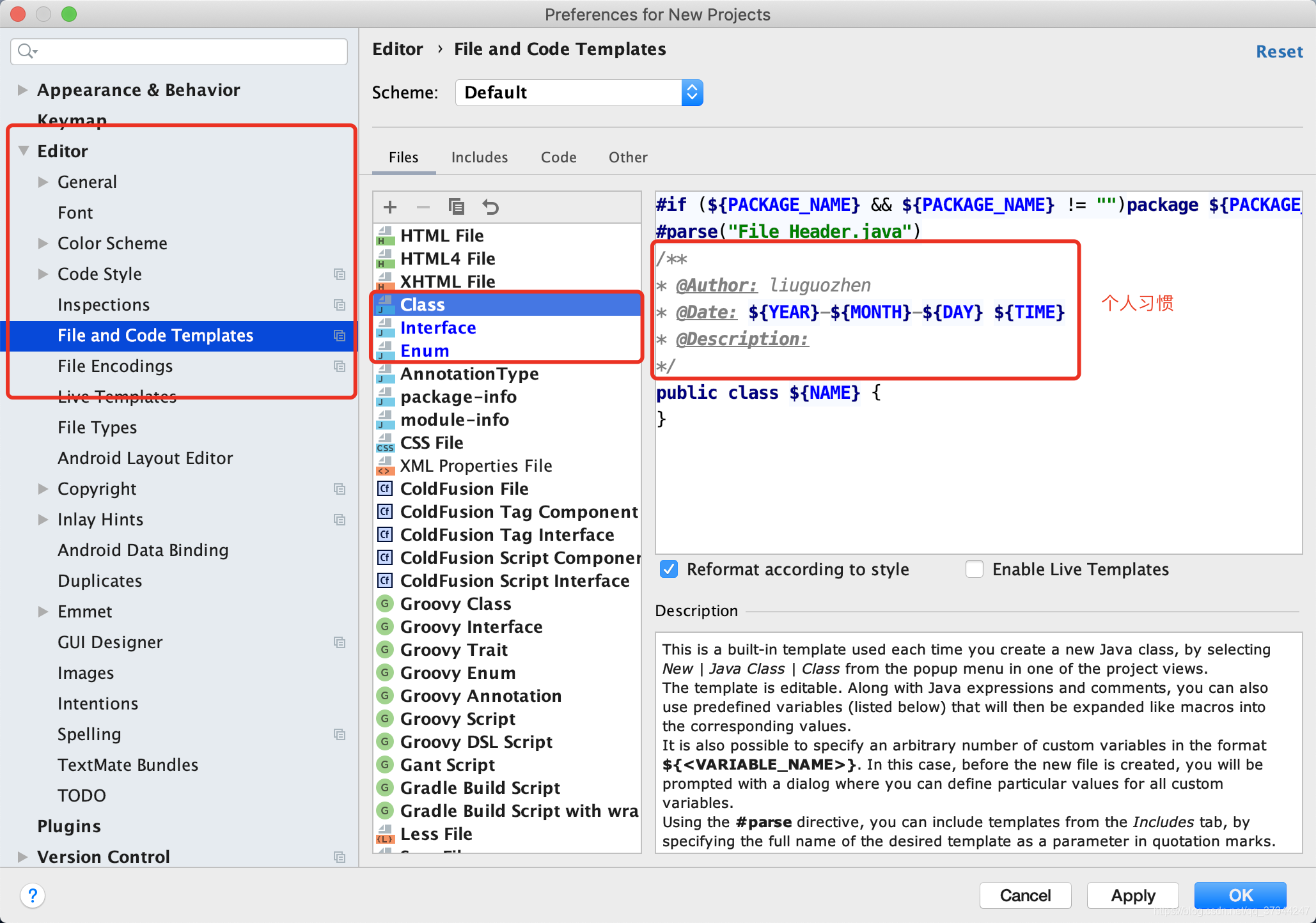
Task: Click the search magnifier icon
Action: click(27, 51)
